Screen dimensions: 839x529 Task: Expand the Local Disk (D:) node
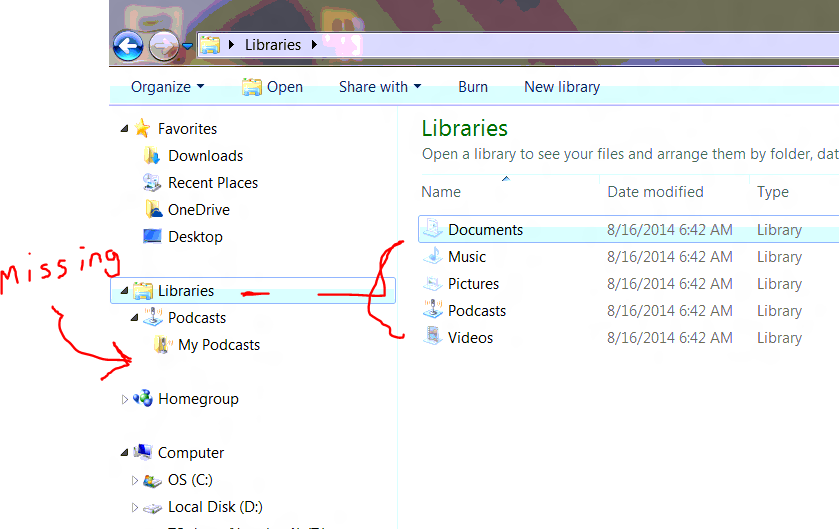coord(134,507)
